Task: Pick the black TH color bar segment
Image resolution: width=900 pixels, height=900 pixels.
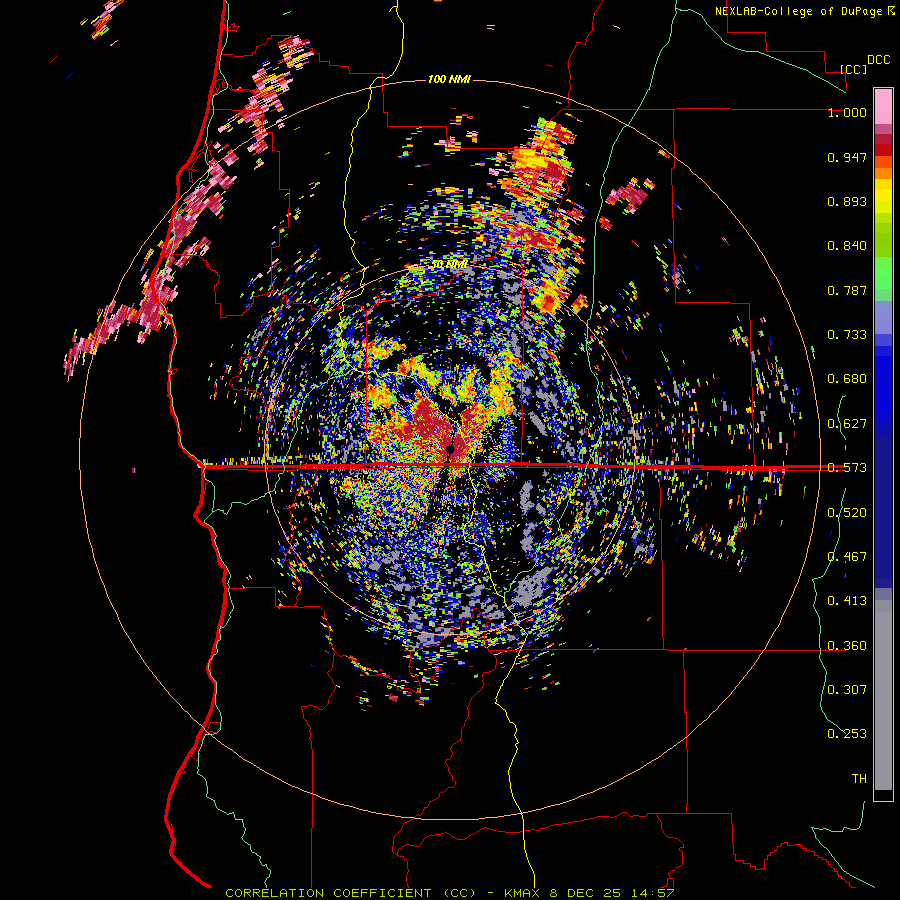Action: coord(883,794)
